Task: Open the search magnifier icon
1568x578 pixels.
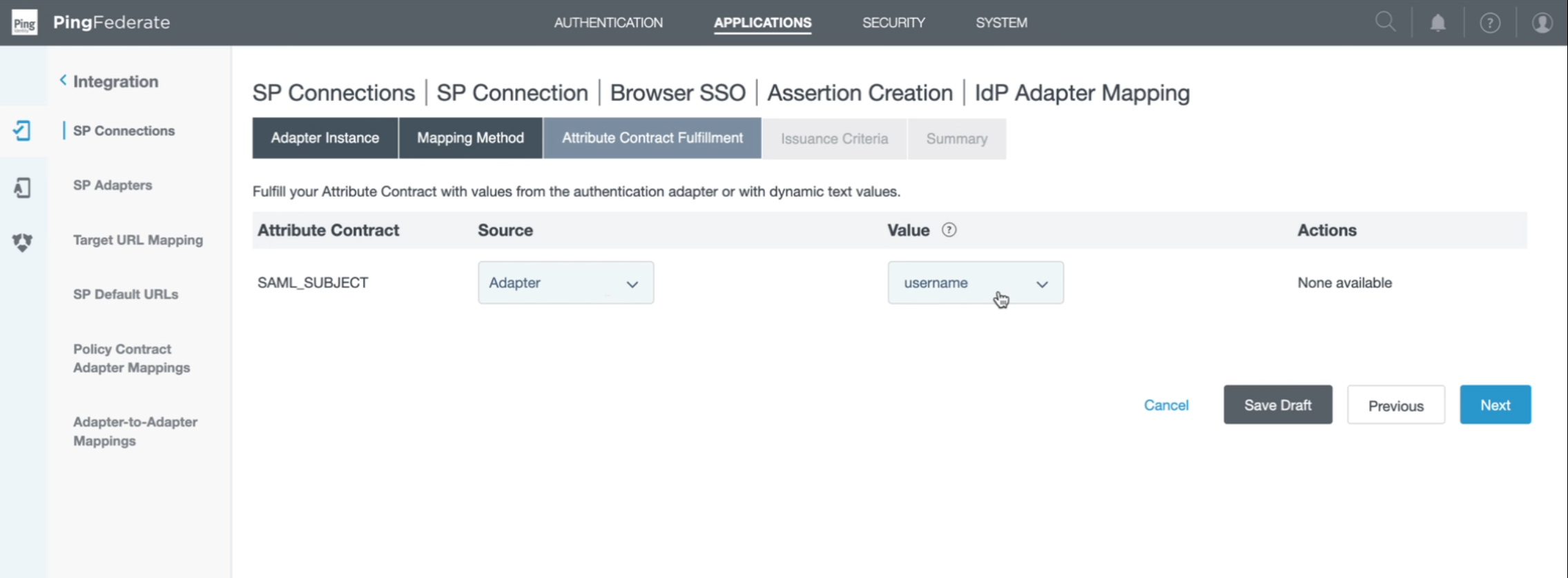Action: 1385,22
